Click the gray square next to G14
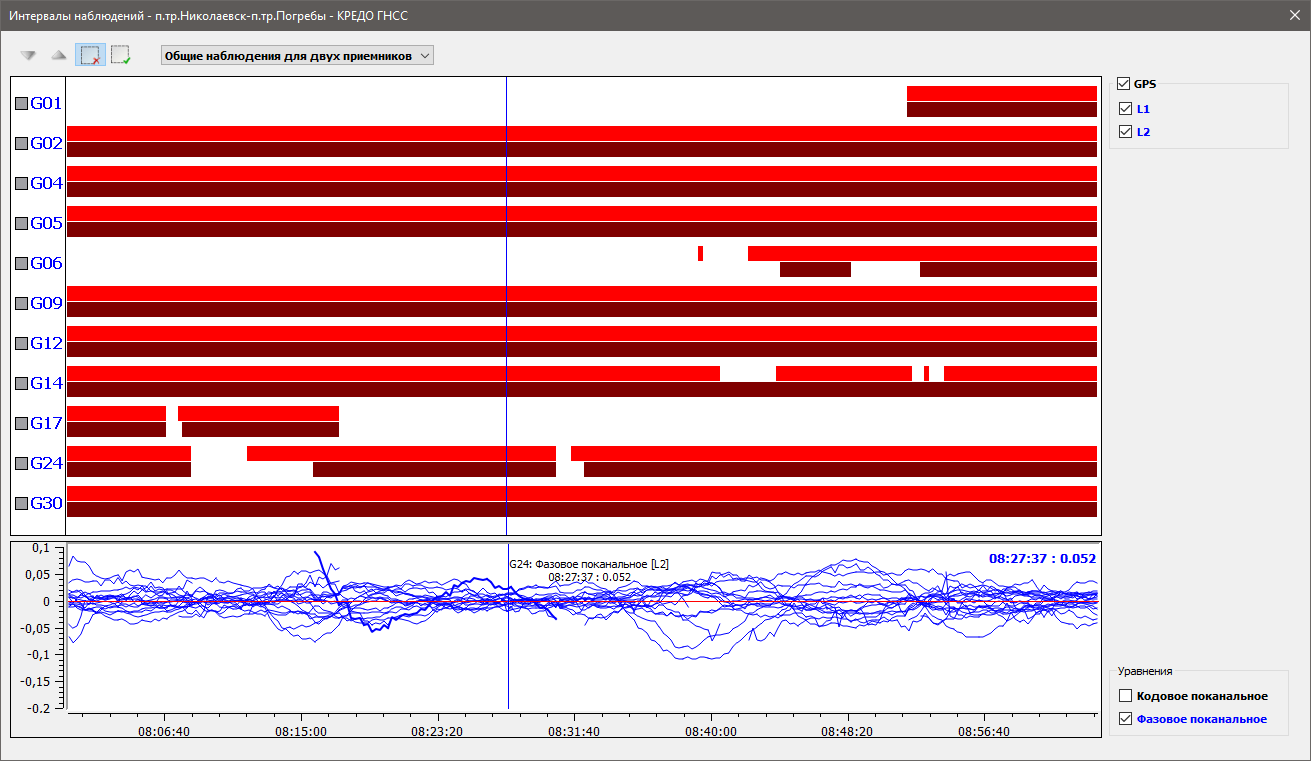 [x=21, y=383]
